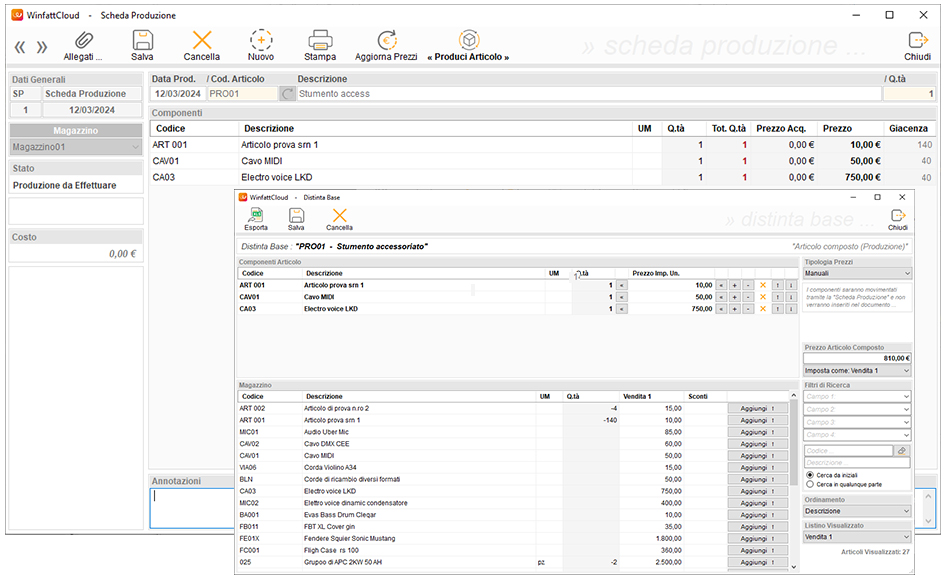Click Salva in the Scheda Produzione toolbar
Image resolution: width=947 pixels, height=581 pixels.
[x=143, y=46]
